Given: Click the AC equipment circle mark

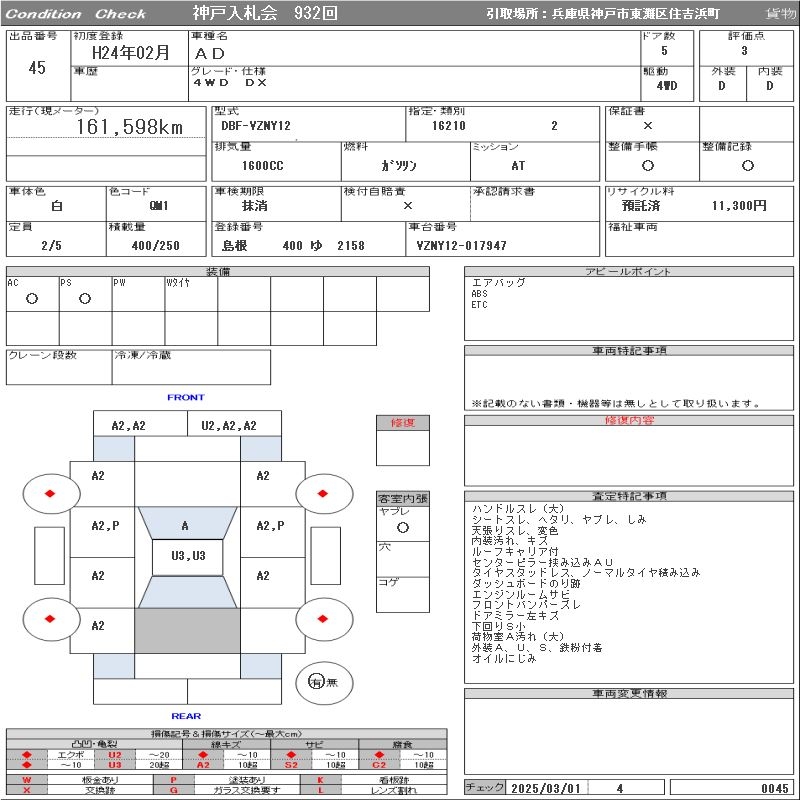Looking at the screenshot, I should click(32, 298).
